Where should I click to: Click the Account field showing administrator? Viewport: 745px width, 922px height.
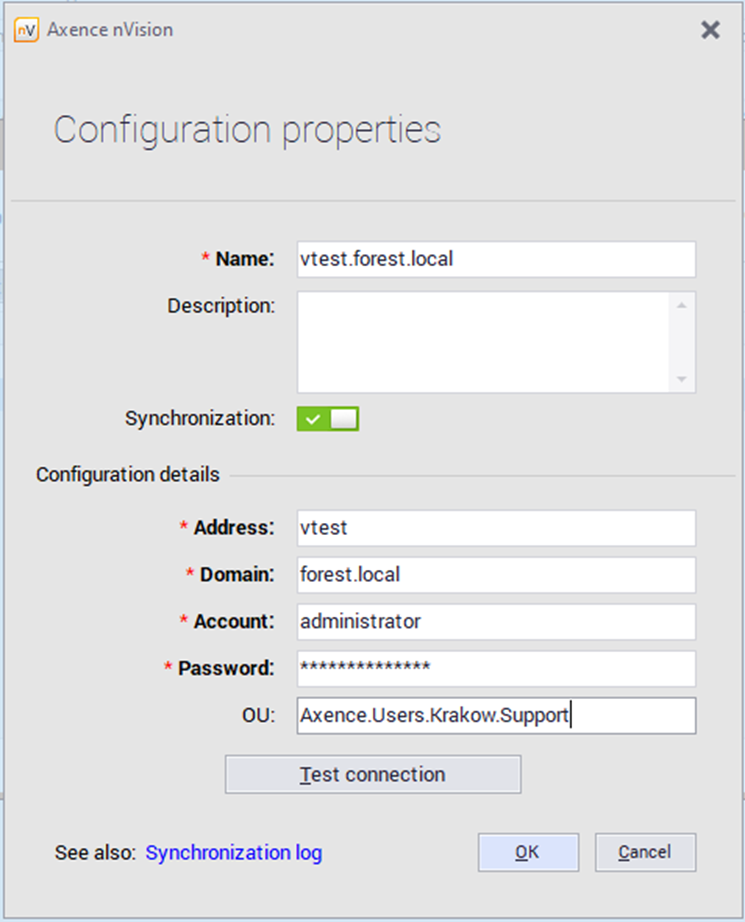click(x=496, y=622)
